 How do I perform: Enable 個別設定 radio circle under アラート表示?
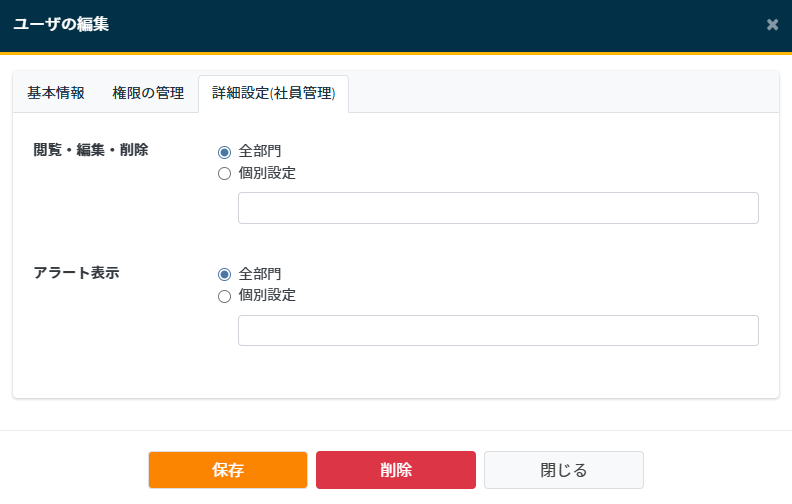coord(224,295)
